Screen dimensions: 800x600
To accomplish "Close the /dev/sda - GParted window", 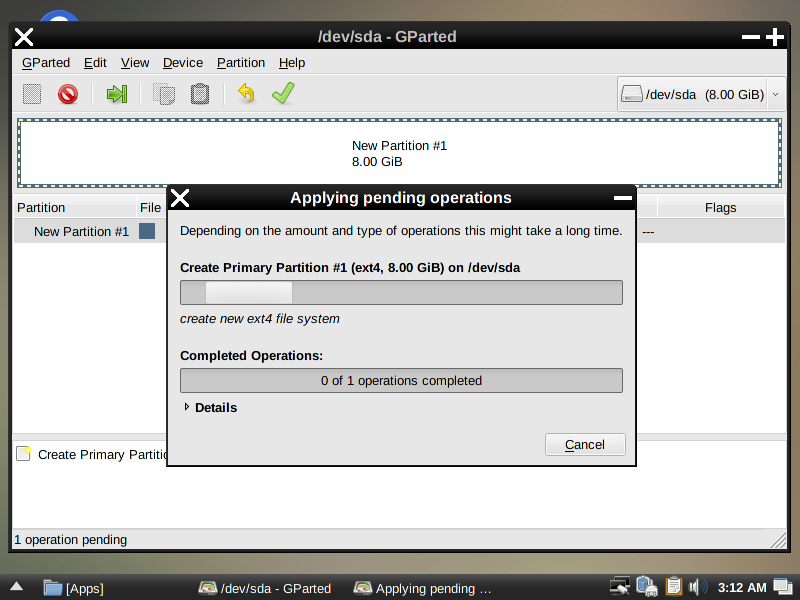I will [24, 37].
